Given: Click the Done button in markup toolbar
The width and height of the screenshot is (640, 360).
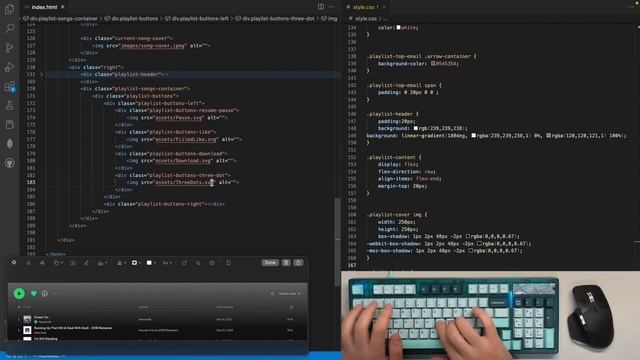Looking at the screenshot, I should [270, 263].
